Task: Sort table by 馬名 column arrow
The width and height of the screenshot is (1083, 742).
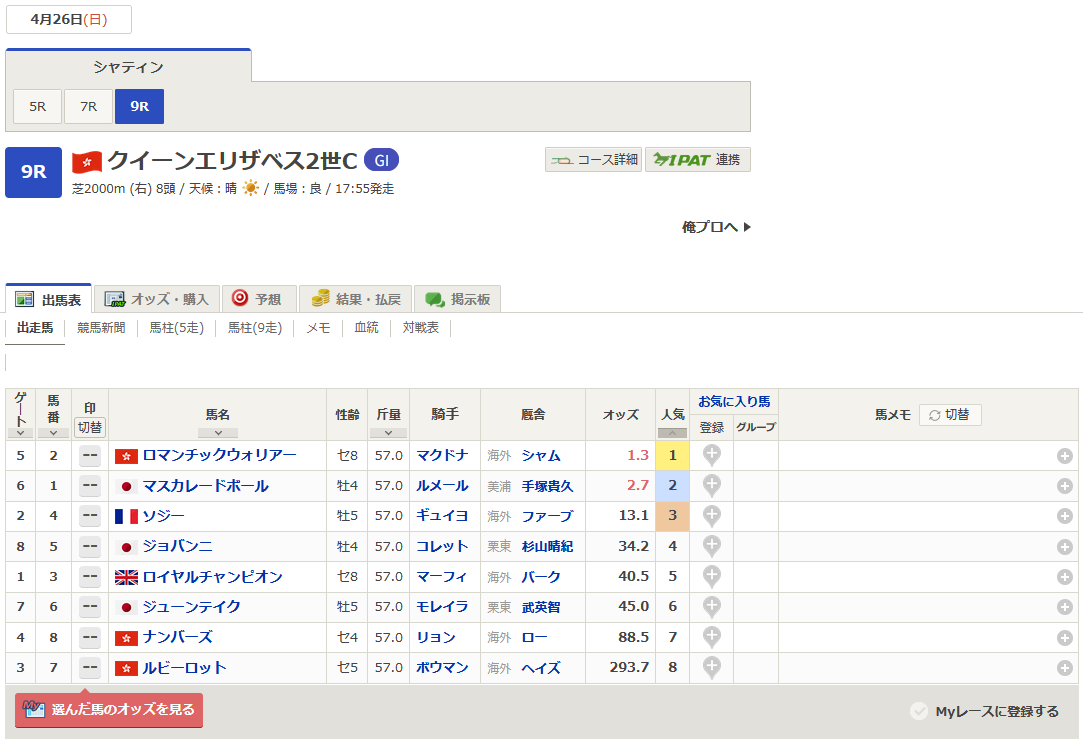Action: pyautogui.click(x=218, y=433)
